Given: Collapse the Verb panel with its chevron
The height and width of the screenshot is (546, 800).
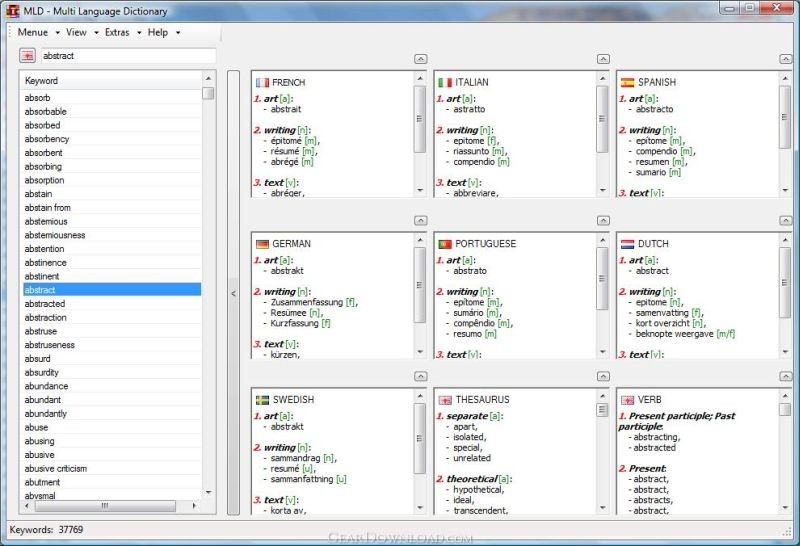Looking at the screenshot, I should 786,376.
